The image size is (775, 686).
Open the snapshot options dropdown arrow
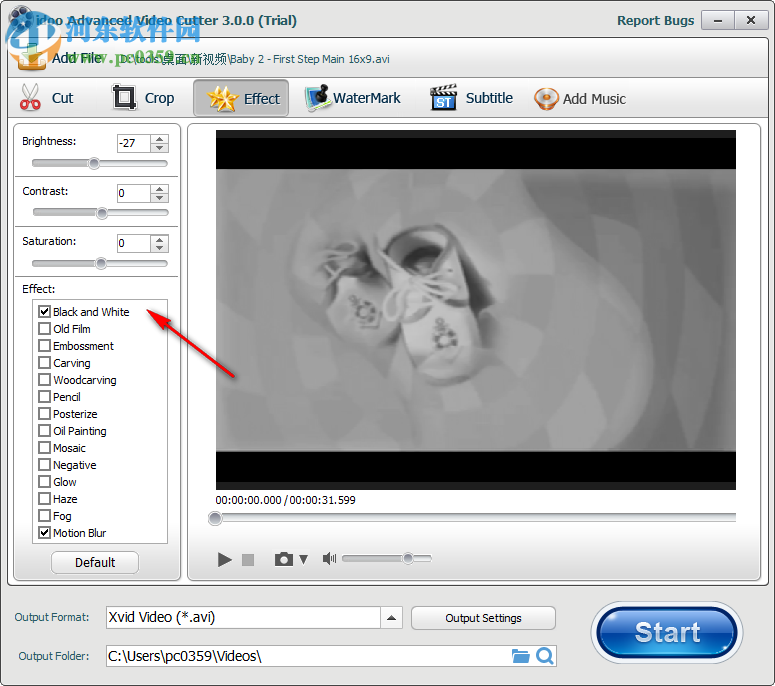(303, 559)
